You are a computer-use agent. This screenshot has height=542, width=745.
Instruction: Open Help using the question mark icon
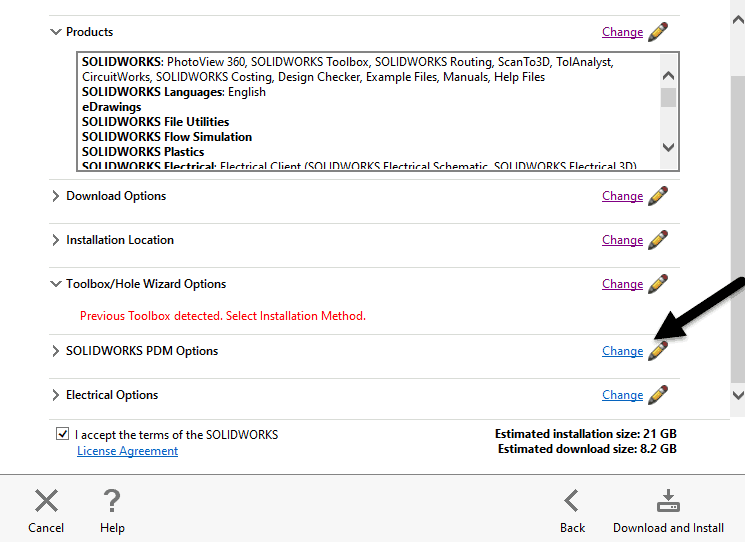pos(112,501)
